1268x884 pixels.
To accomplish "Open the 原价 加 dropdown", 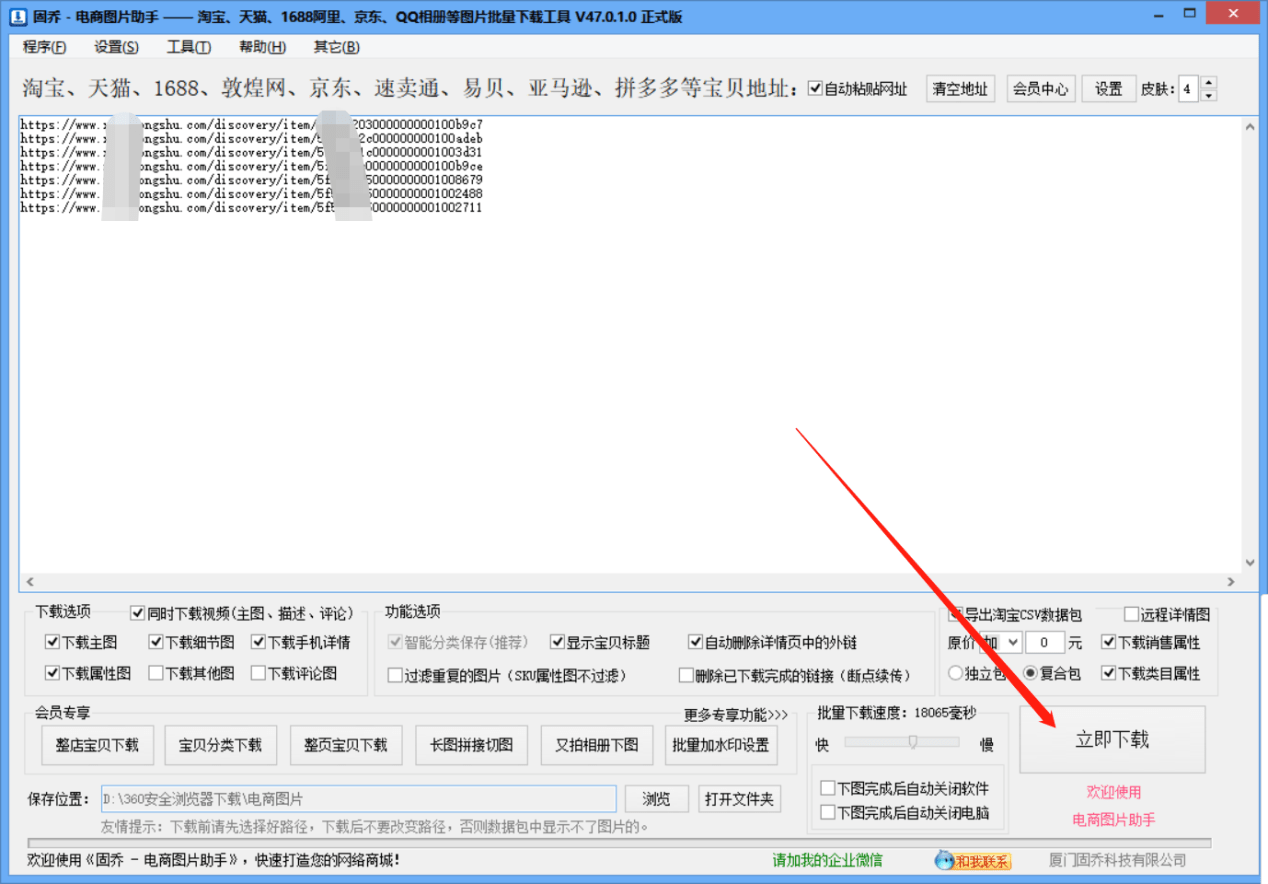I will [1000, 642].
